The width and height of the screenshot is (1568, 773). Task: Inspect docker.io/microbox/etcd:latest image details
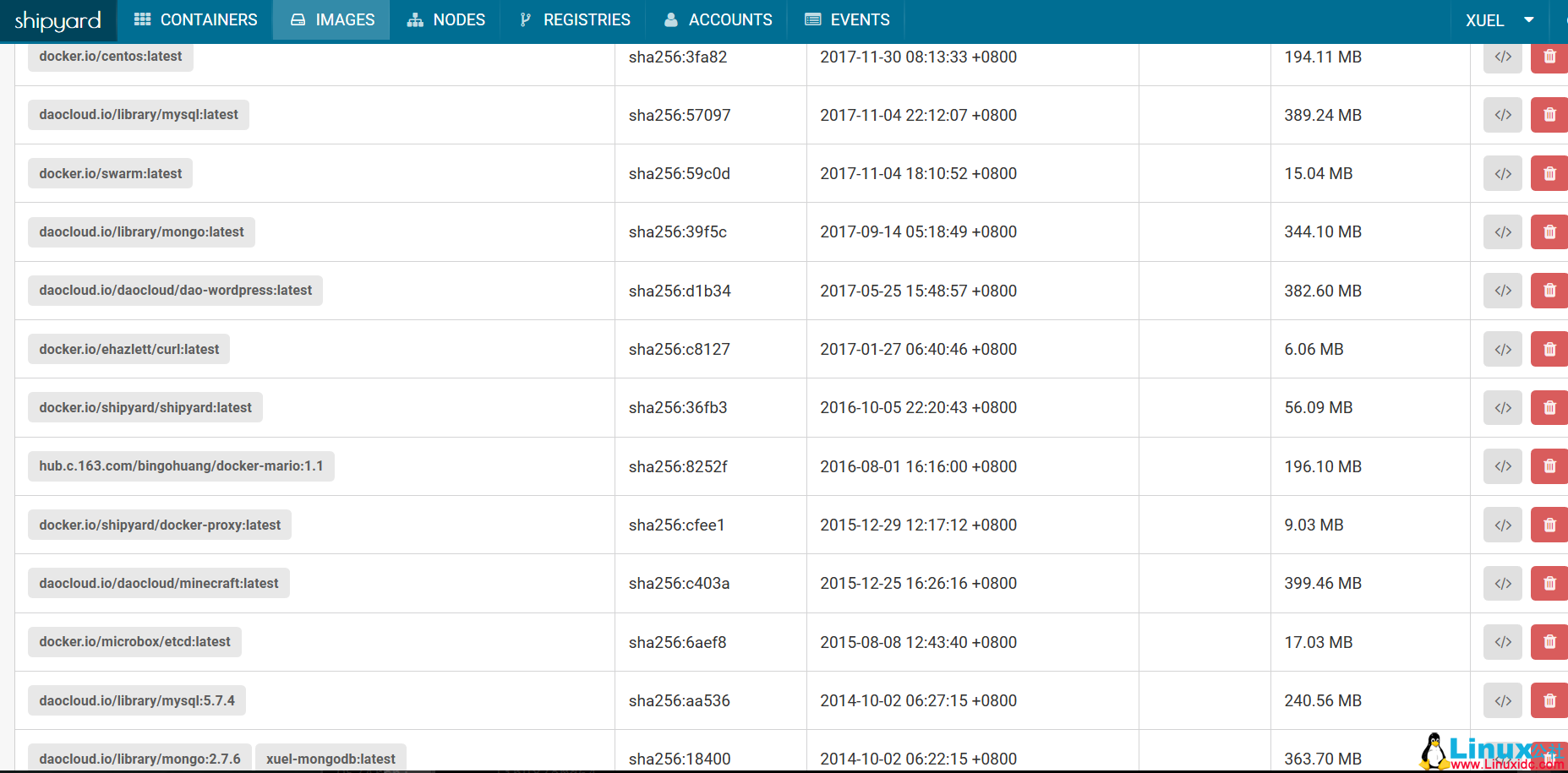coord(1502,641)
